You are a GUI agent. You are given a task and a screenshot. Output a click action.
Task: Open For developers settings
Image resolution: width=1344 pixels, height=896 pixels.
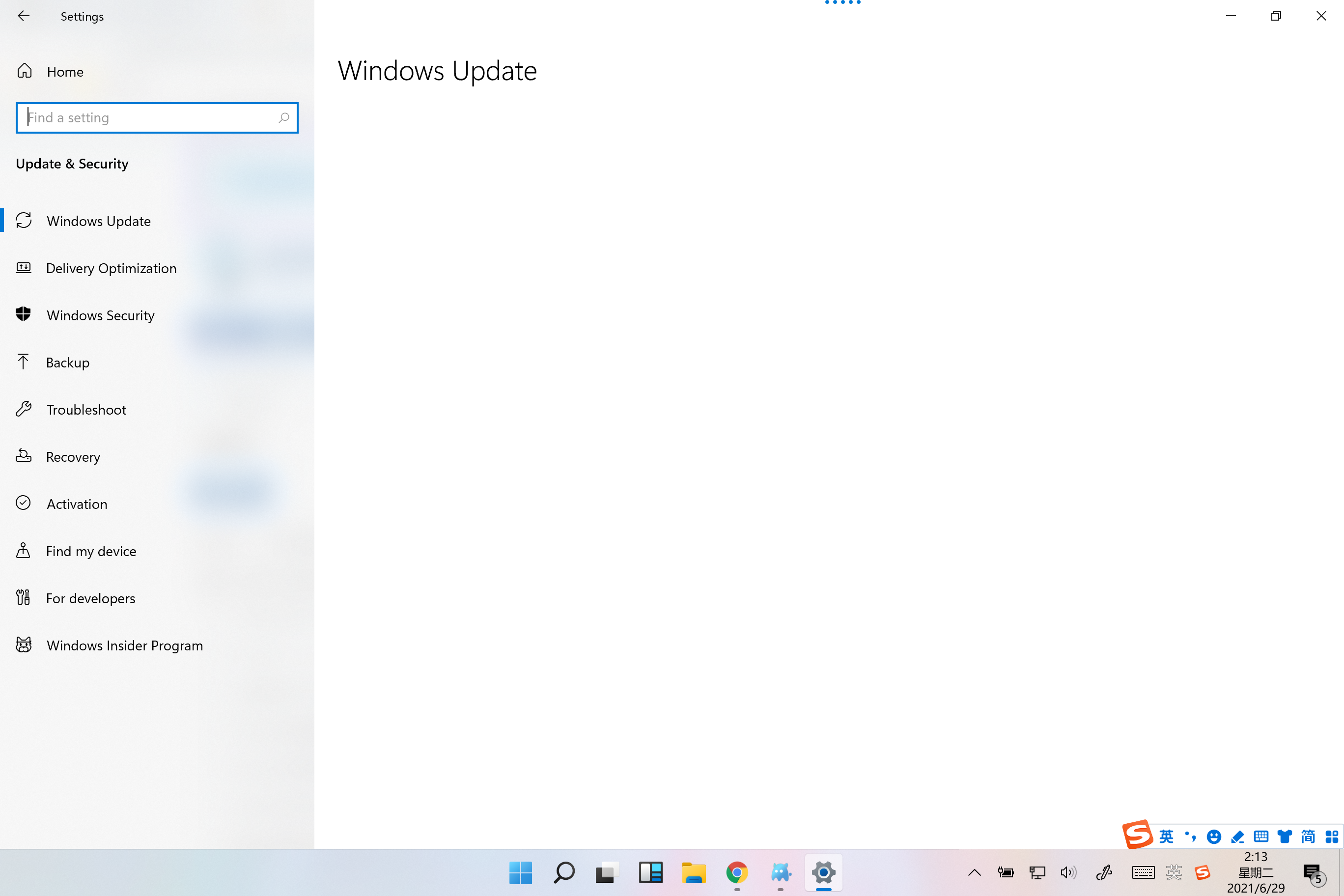(90, 598)
